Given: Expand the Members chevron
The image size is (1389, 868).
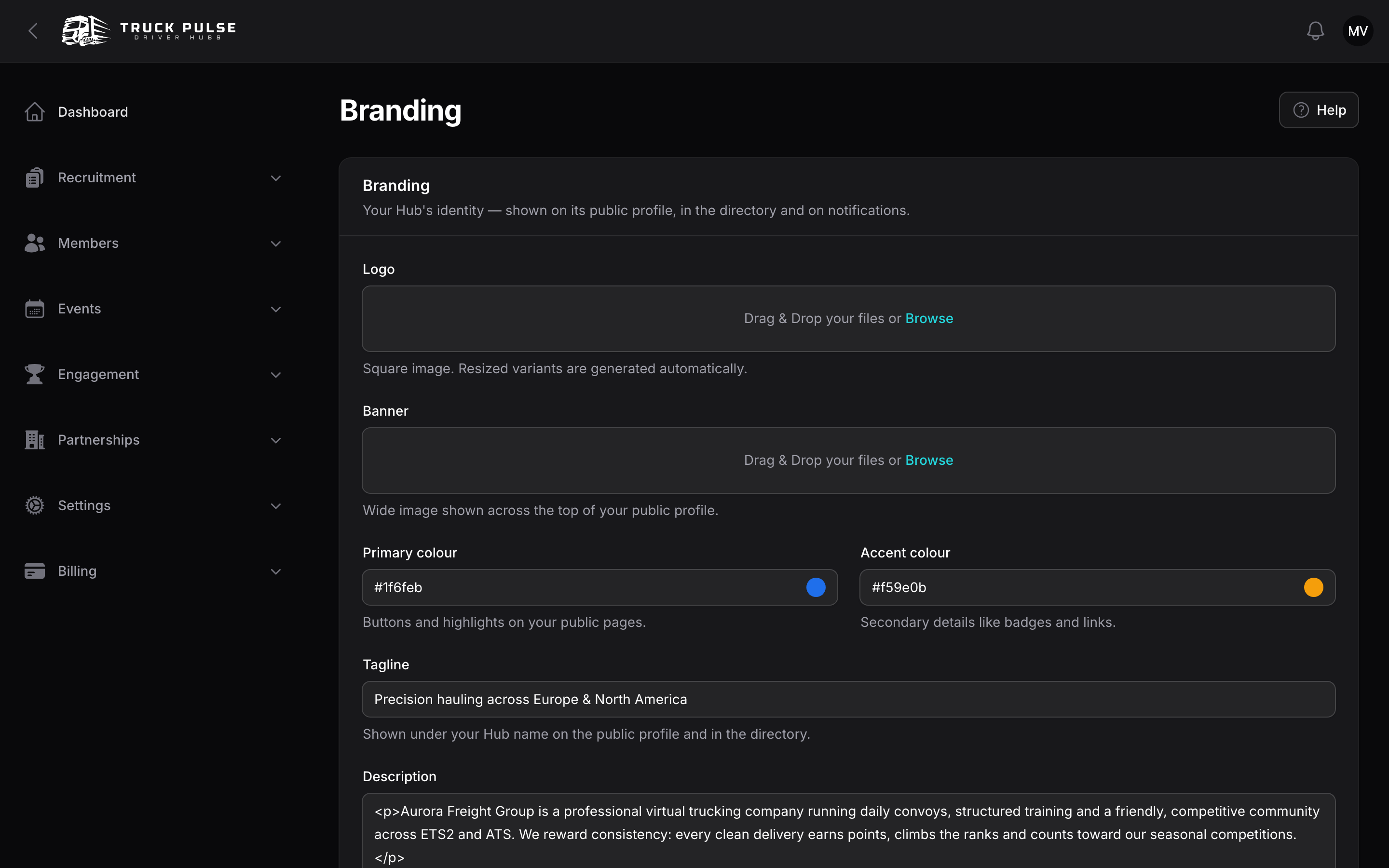Looking at the screenshot, I should [275, 244].
